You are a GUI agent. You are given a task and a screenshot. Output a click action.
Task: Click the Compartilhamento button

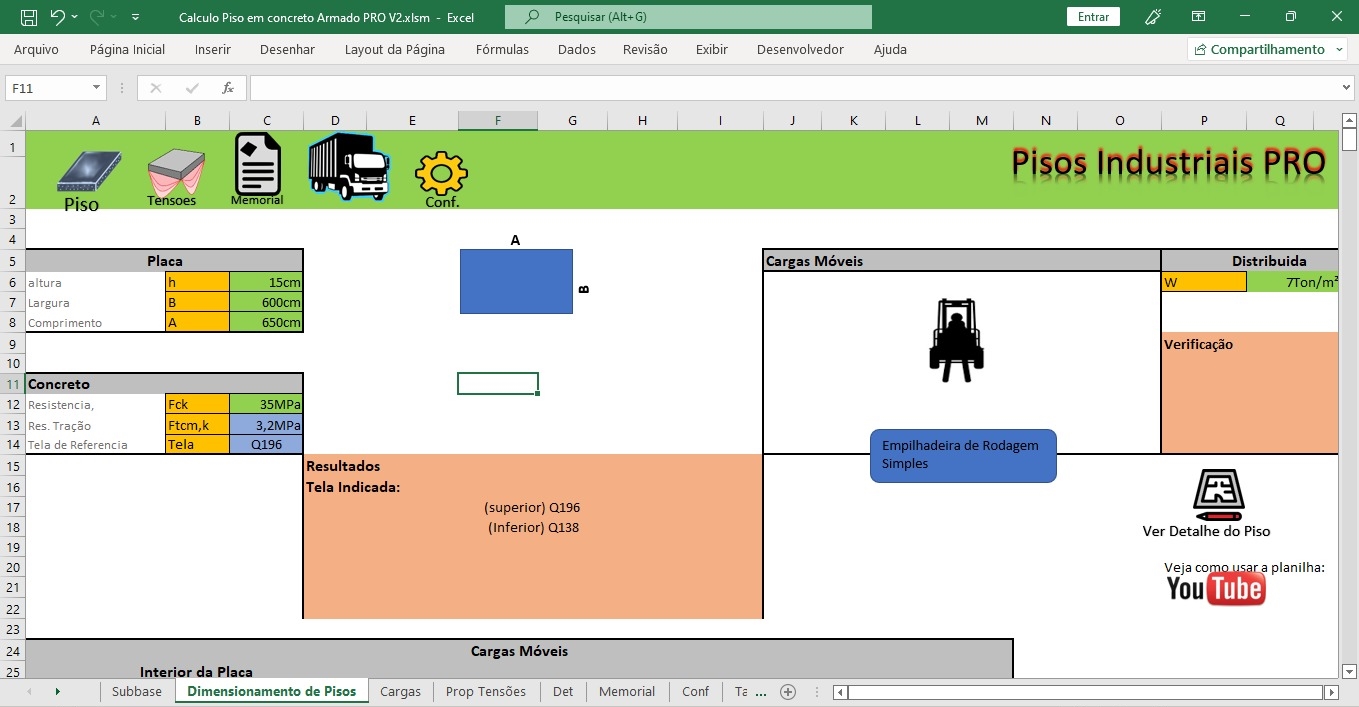pyautogui.click(x=1266, y=49)
